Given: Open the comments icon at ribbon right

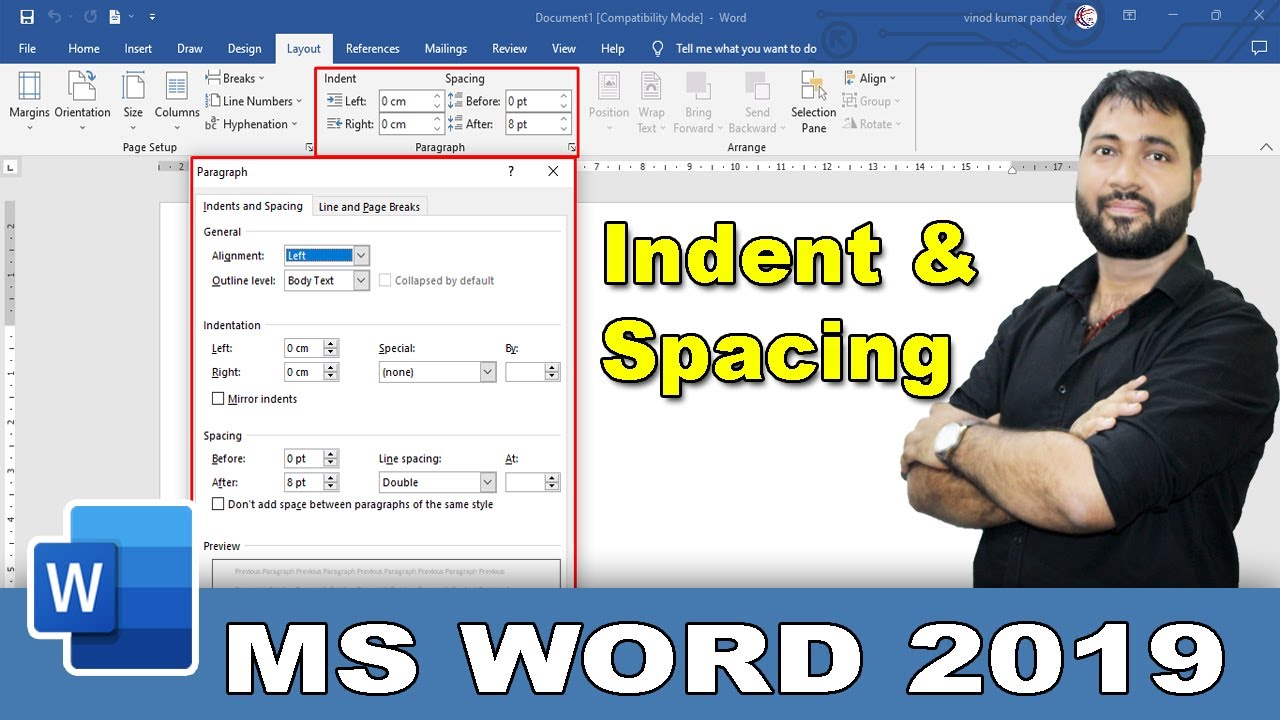Looking at the screenshot, I should click(x=1259, y=48).
